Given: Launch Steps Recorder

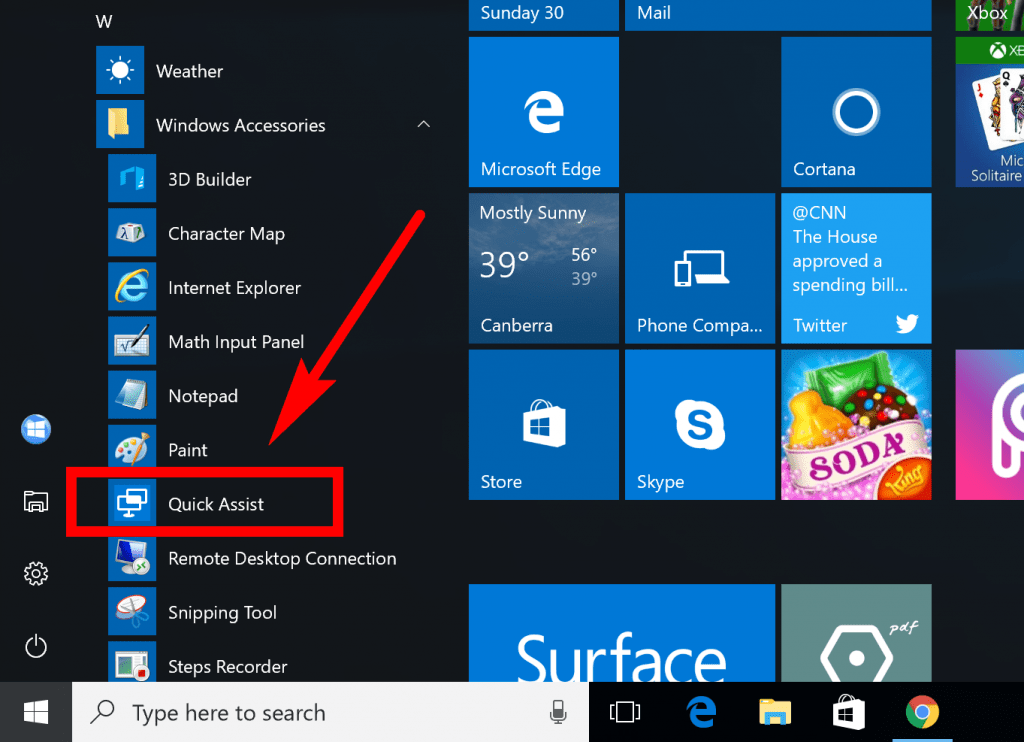Looking at the screenshot, I should (229, 666).
